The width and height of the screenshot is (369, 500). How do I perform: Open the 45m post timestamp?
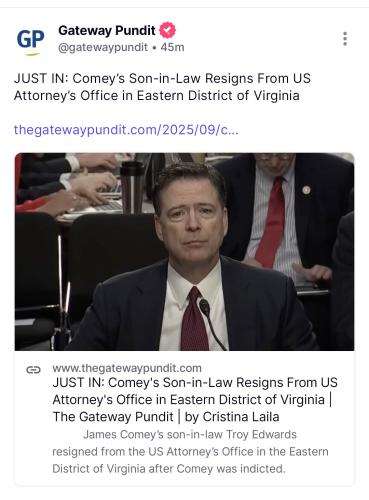tap(172, 47)
